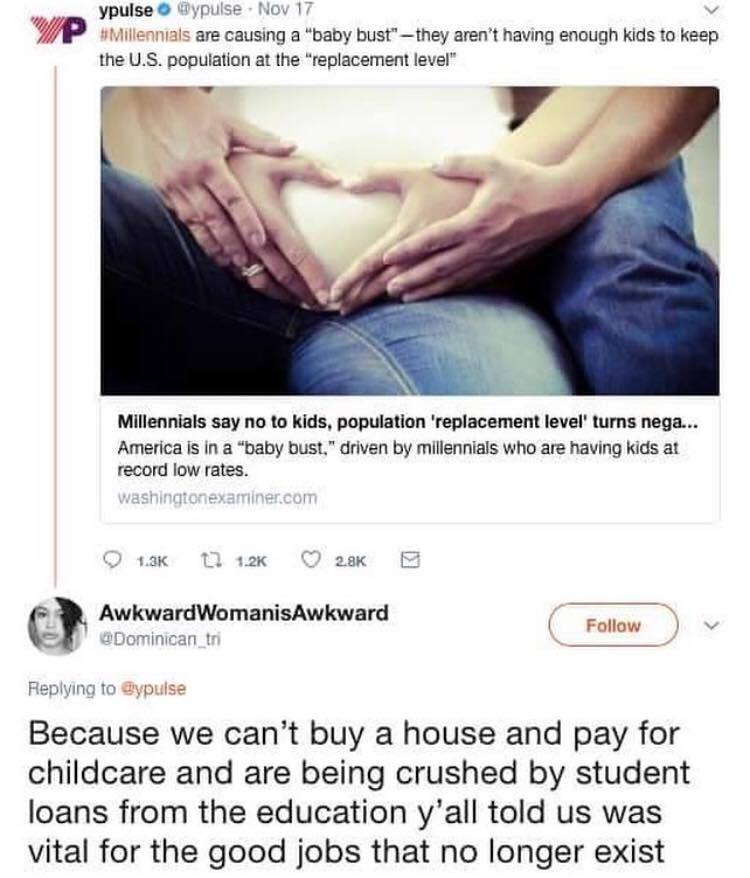
Task: Click the washingtonexaminer.com source link
Action: [x=217, y=497]
